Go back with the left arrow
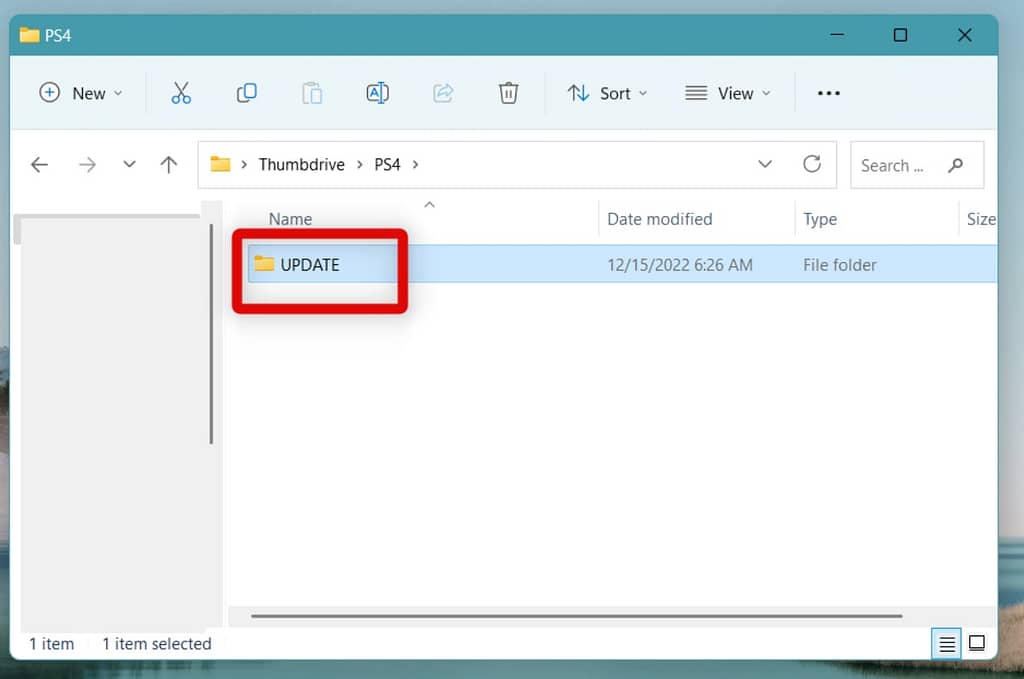 [x=39, y=165]
